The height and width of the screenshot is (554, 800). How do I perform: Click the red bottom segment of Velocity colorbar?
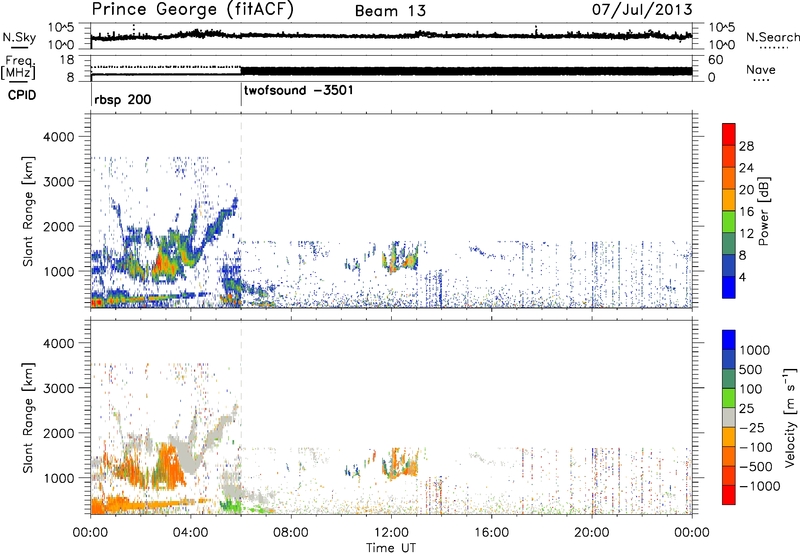(x=729, y=495)
